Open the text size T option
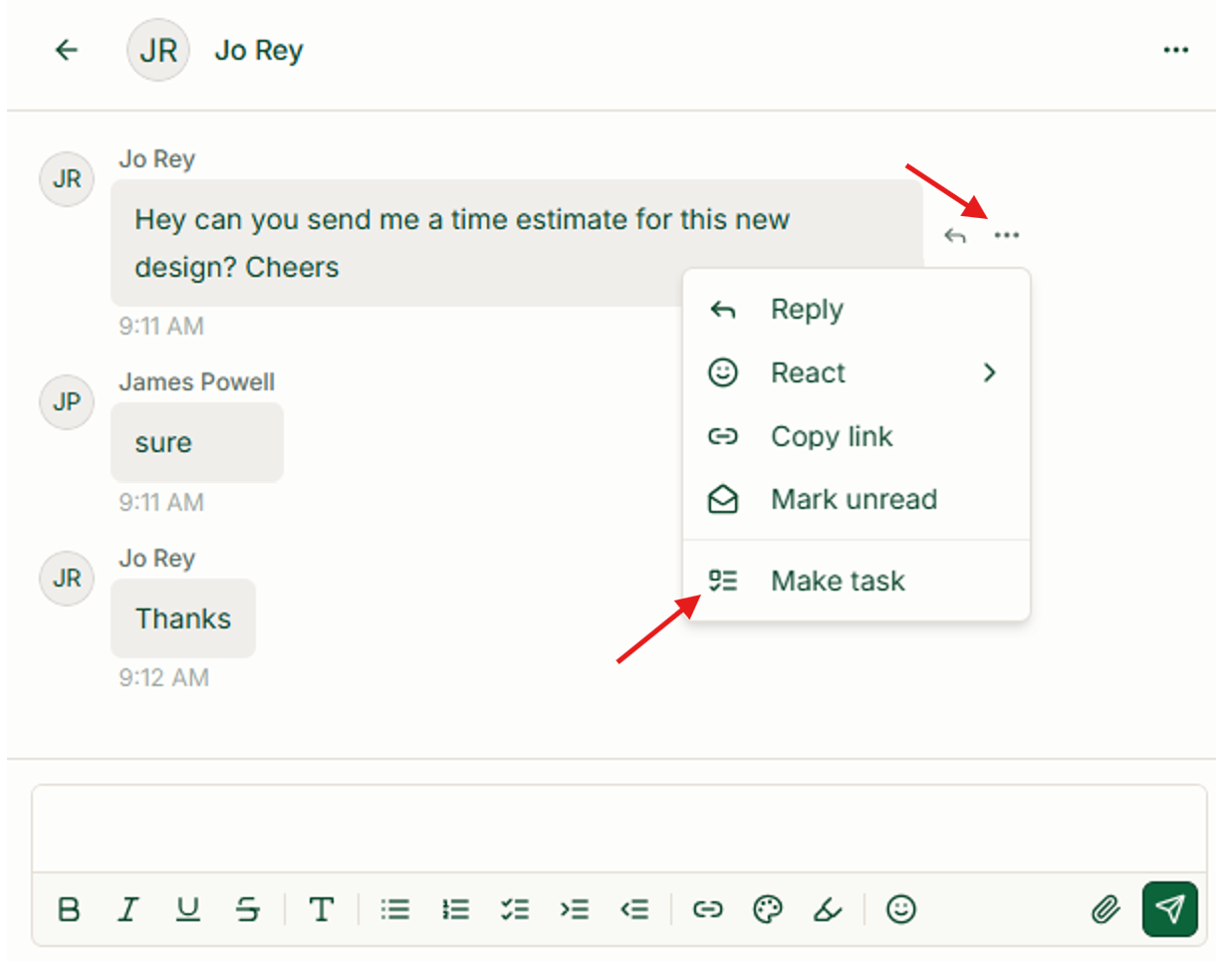 (x=321, y=909)
